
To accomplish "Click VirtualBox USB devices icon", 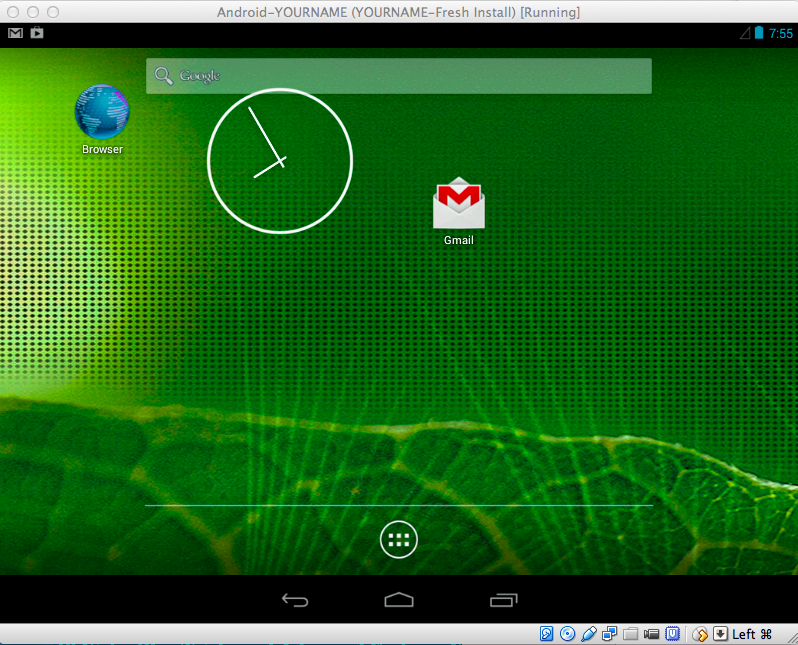I will (x=588, y=634).
